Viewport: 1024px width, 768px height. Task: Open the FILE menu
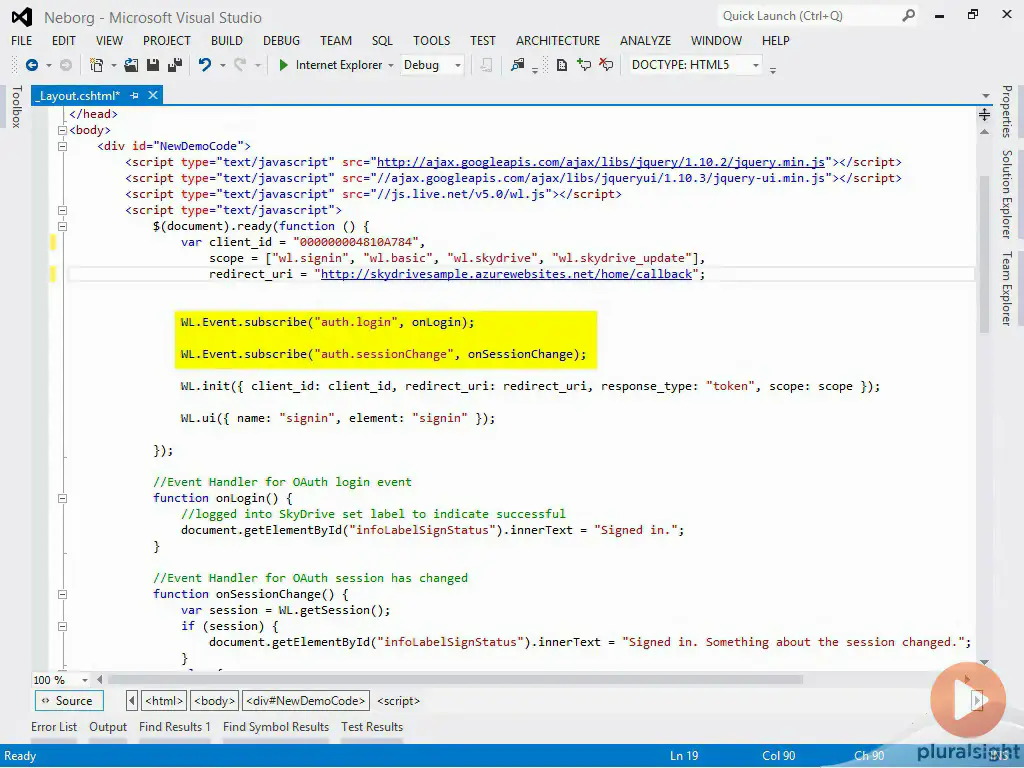(x=22, y=40)
